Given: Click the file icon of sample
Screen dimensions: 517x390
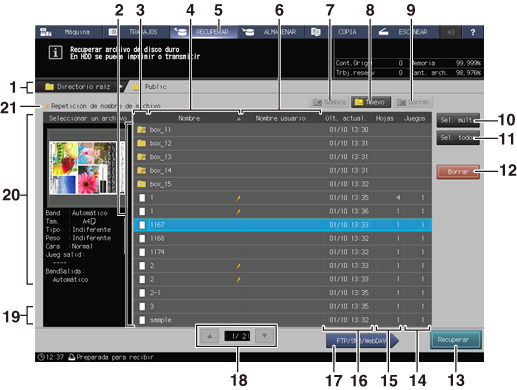Looking at the screenshot, I should 142,320.
